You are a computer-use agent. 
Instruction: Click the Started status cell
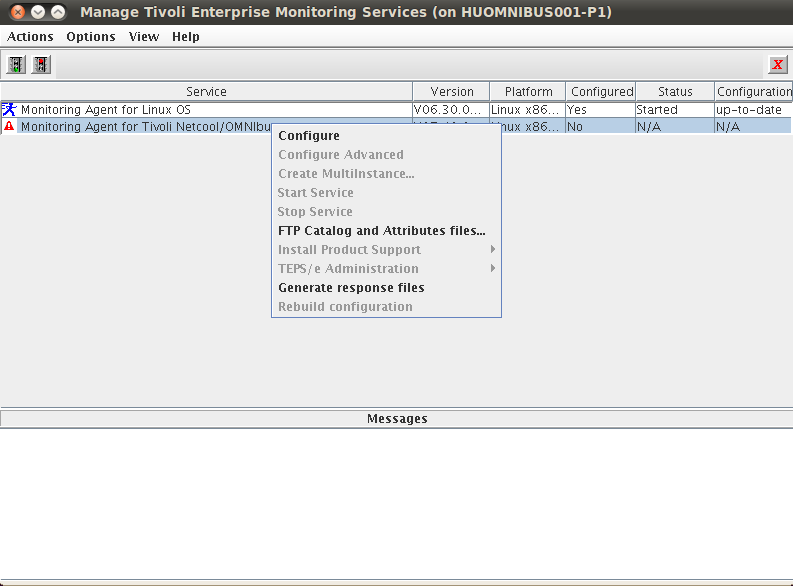[675, 110]
